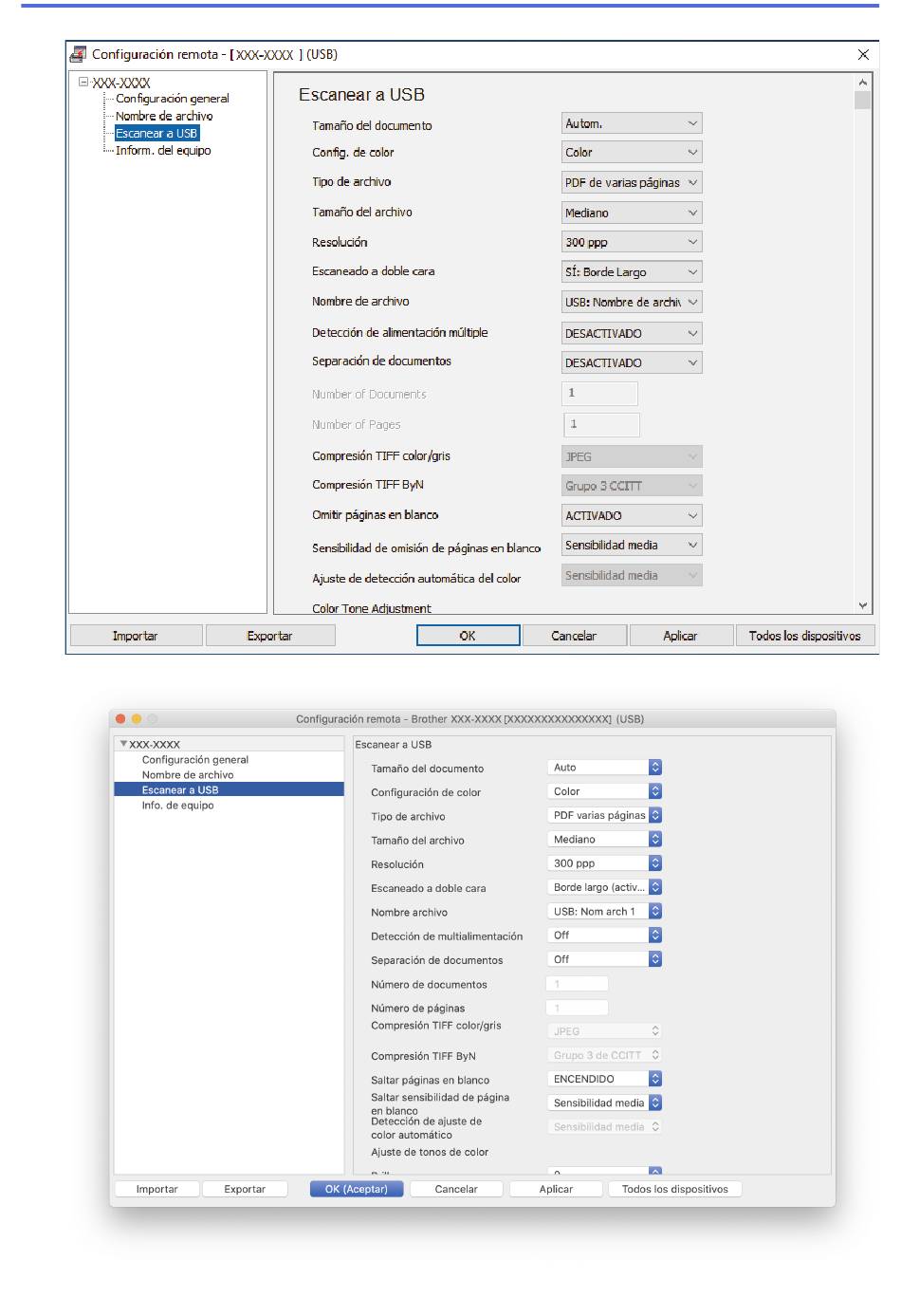Open the Detección de multialimentación popup

pos(605,935)
